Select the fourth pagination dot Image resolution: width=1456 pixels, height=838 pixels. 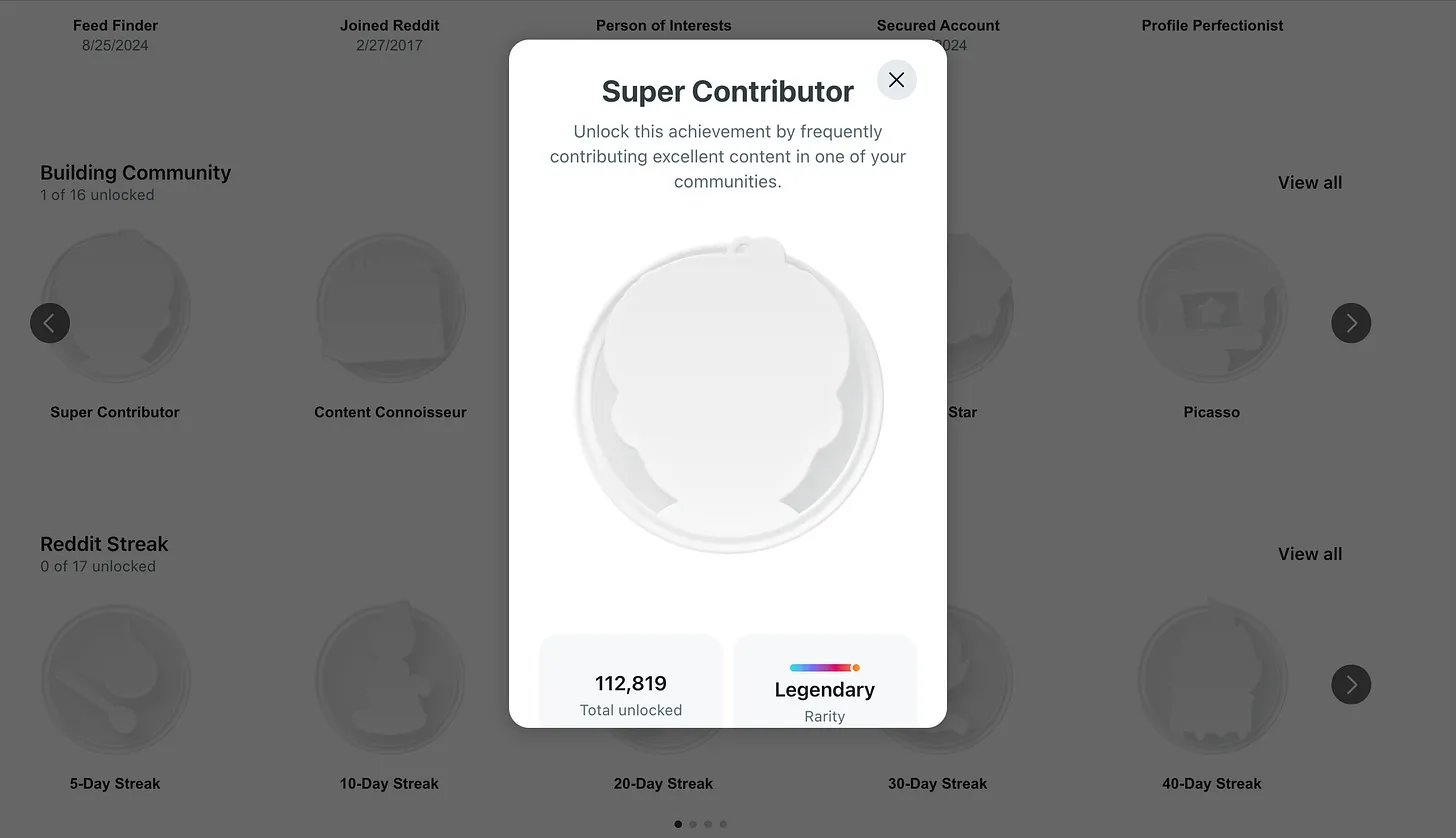[723, 825]
